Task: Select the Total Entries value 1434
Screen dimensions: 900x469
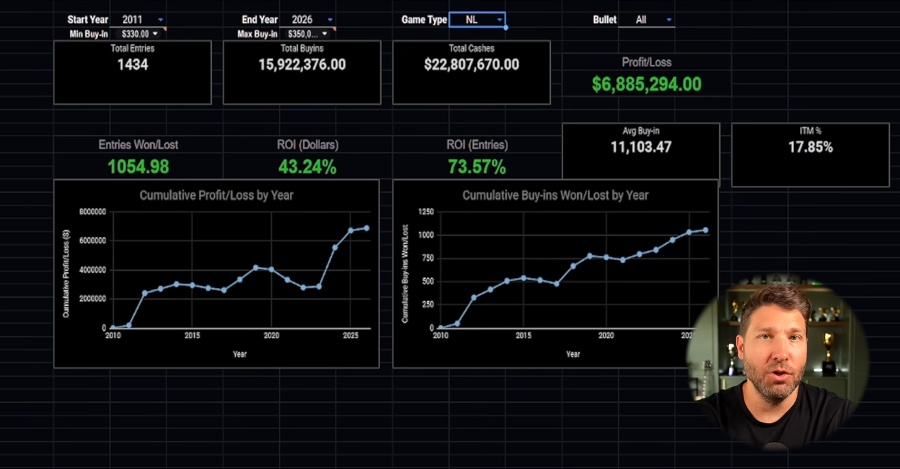Action: 133,64
